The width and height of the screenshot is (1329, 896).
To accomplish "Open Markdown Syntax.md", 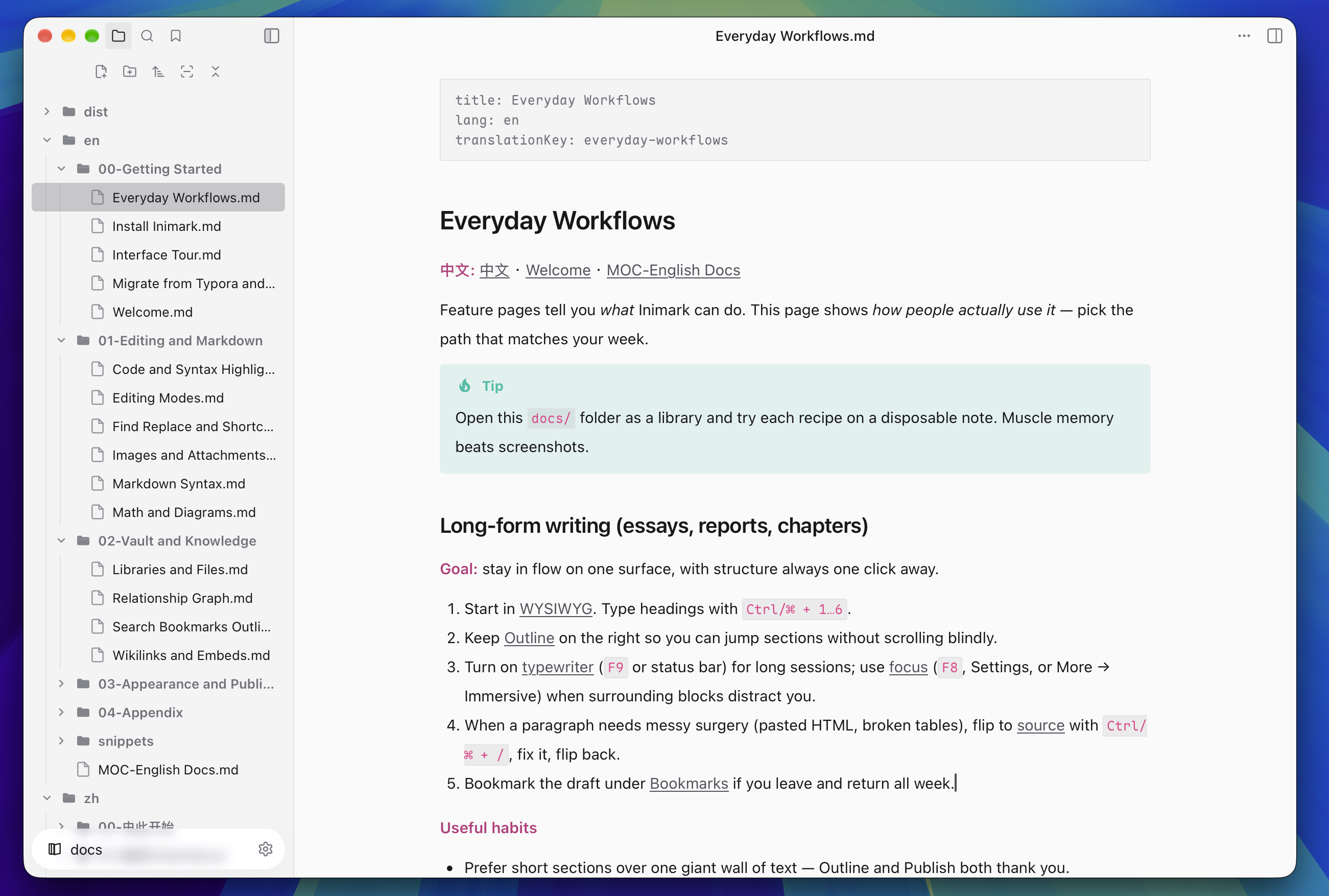I will [x=158, y=483].
